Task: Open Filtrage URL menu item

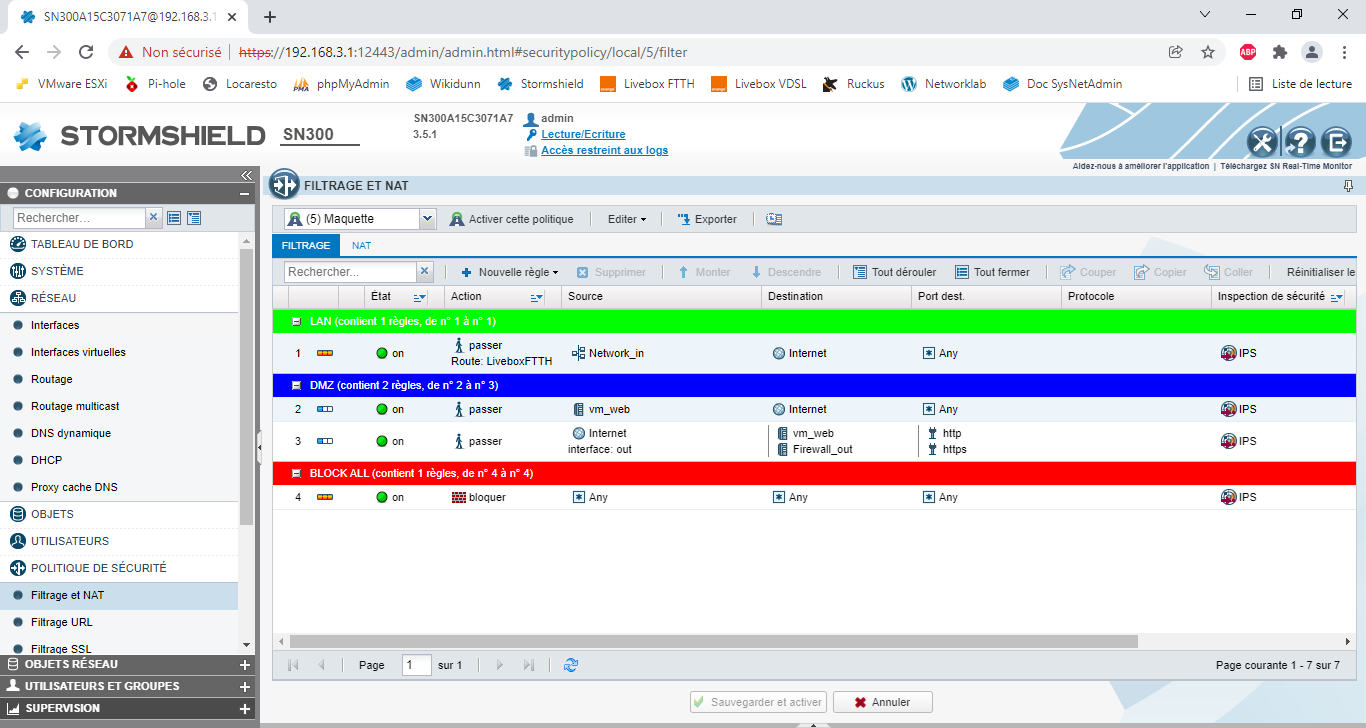Action: click(x=62, y=622)
